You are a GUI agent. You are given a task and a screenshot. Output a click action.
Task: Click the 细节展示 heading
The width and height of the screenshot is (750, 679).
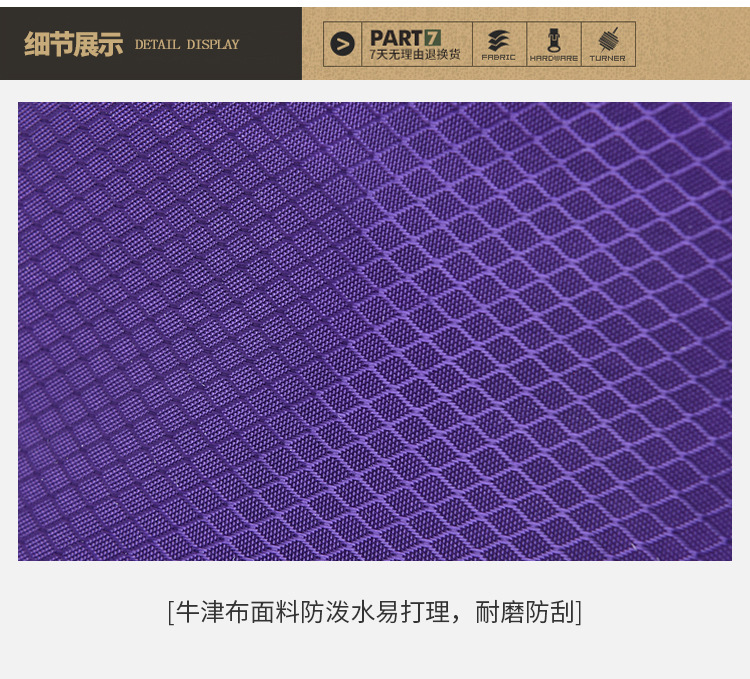click(73, 44)
